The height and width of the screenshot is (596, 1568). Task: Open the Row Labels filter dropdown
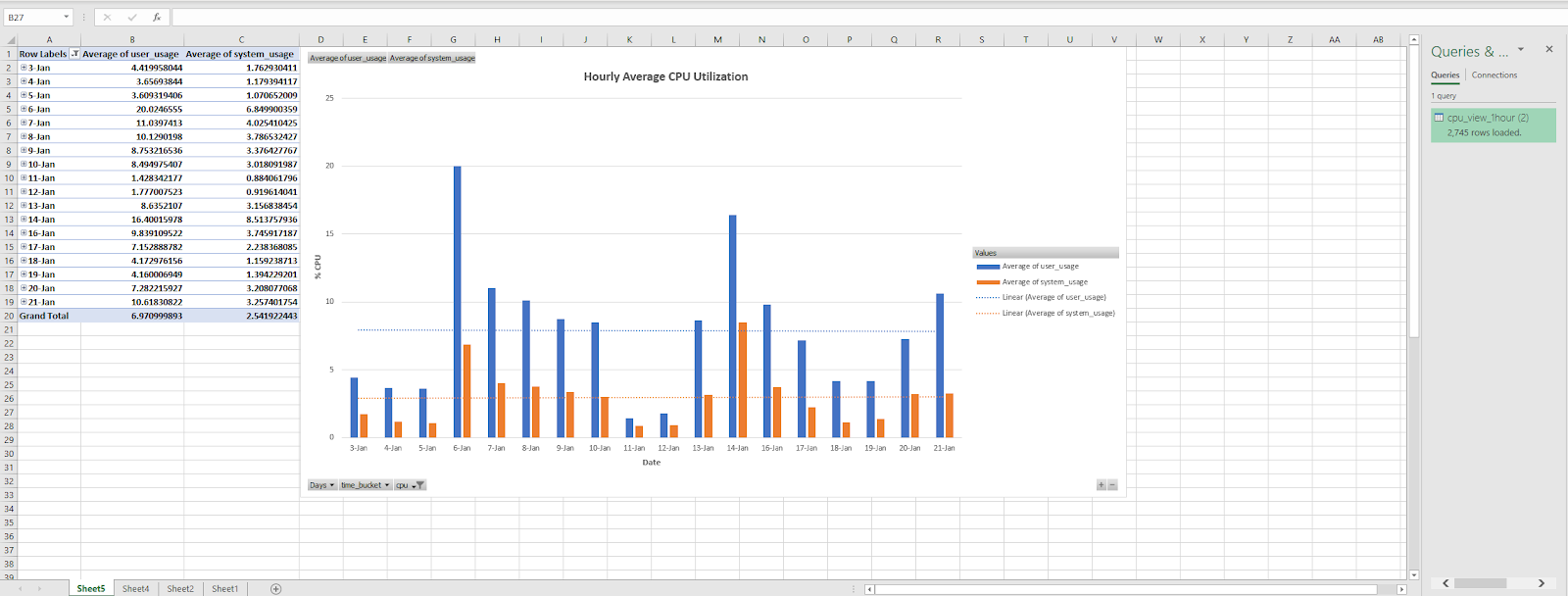74,54
